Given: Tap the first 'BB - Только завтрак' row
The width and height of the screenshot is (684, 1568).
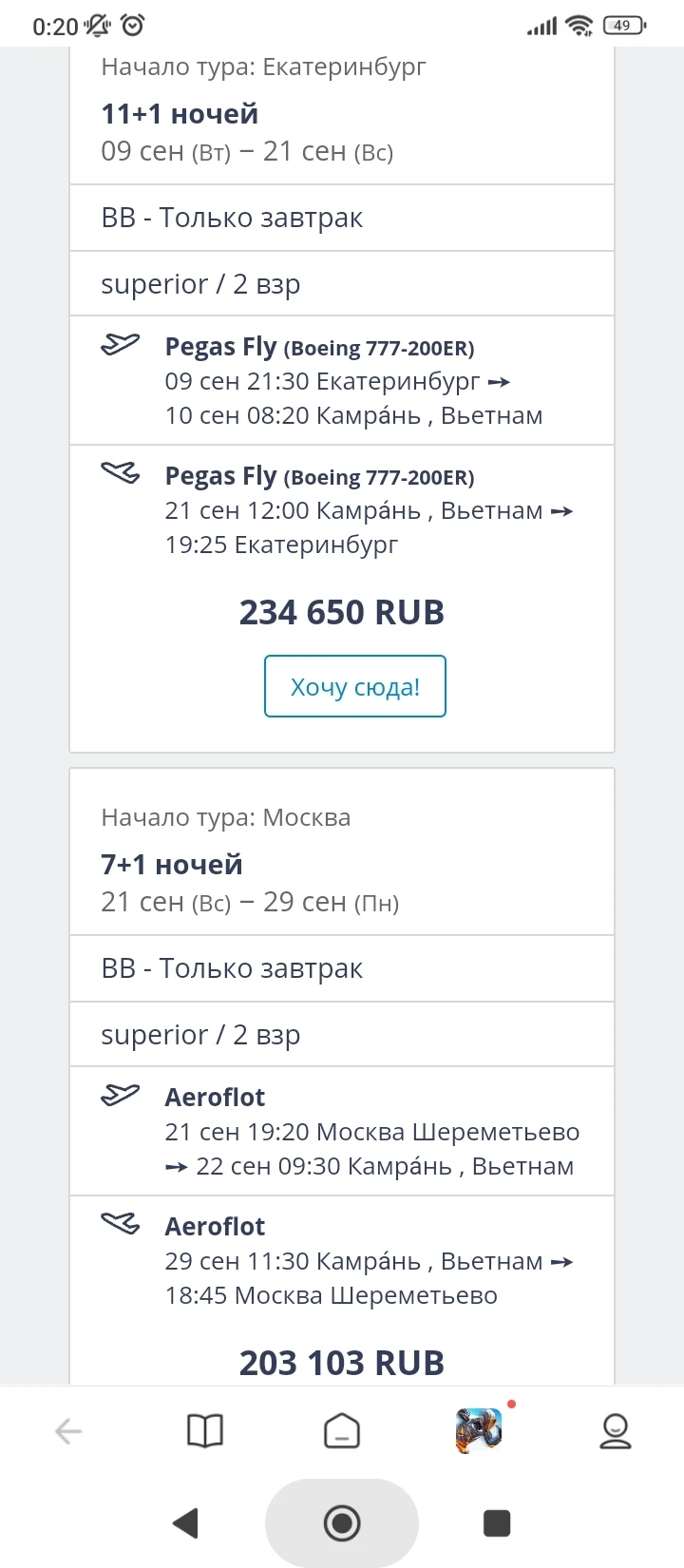Looking at the screenshot, I should (x=232, y=218).
